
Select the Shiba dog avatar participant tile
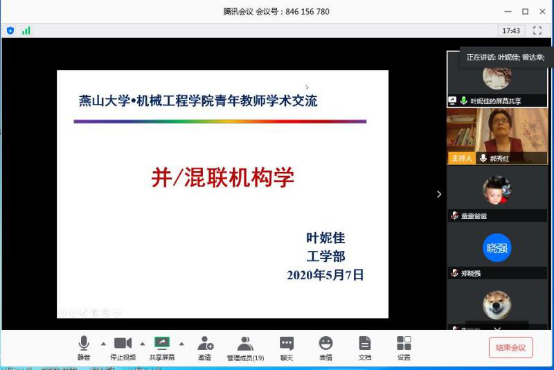pos(497,306)
